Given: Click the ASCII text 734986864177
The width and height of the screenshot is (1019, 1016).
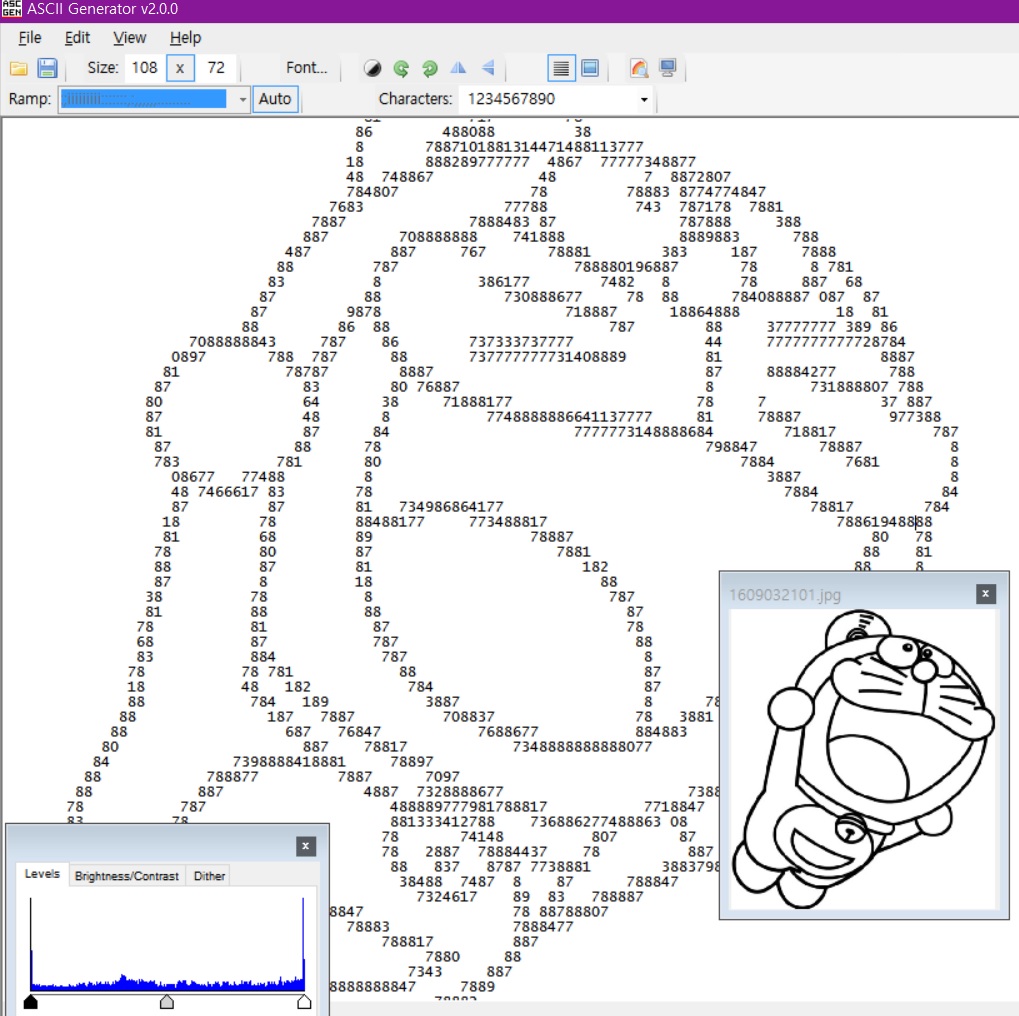Looking at the screenshot, I should 451,506.
